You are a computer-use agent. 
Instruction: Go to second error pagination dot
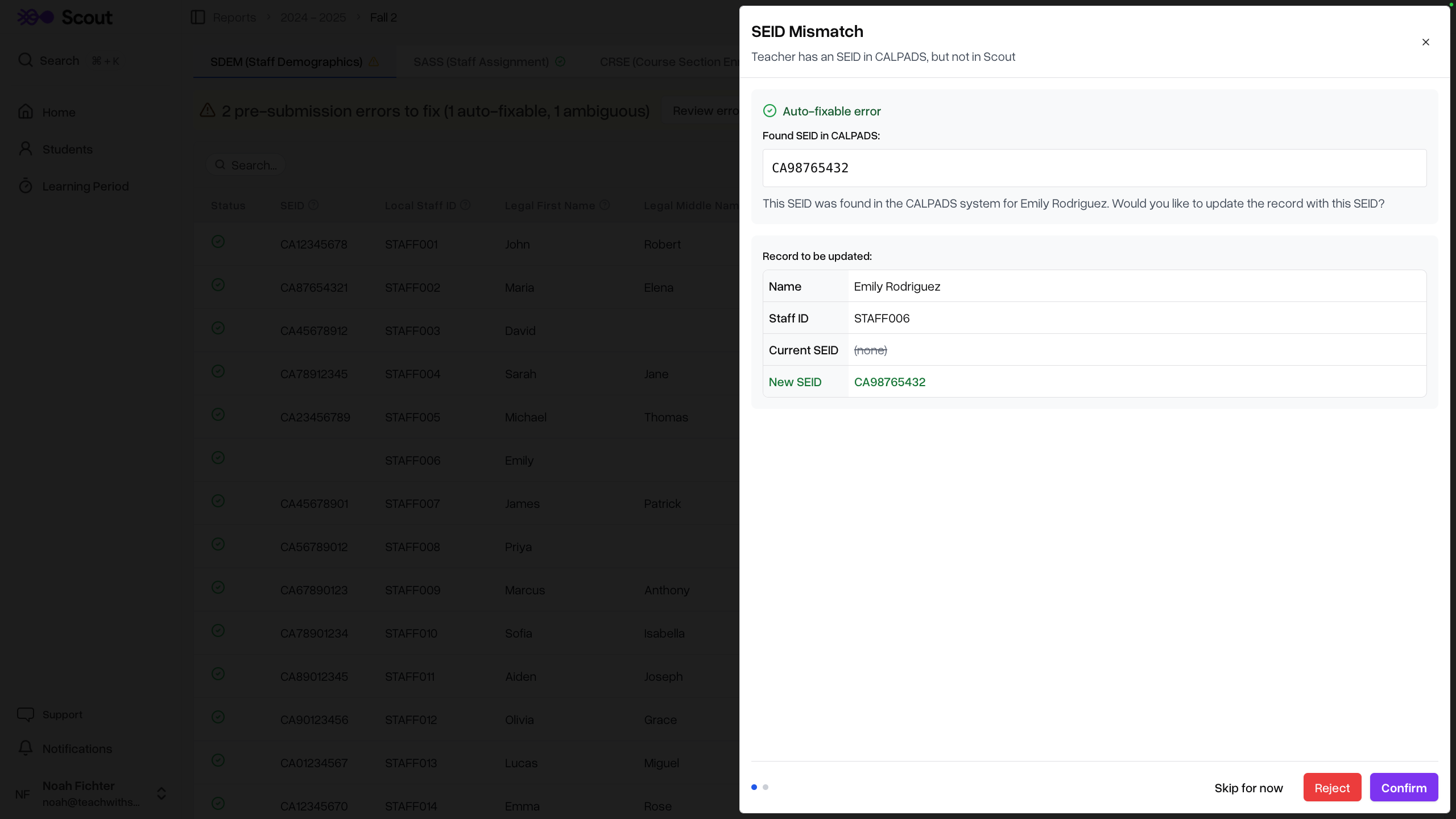pos(766,787)
